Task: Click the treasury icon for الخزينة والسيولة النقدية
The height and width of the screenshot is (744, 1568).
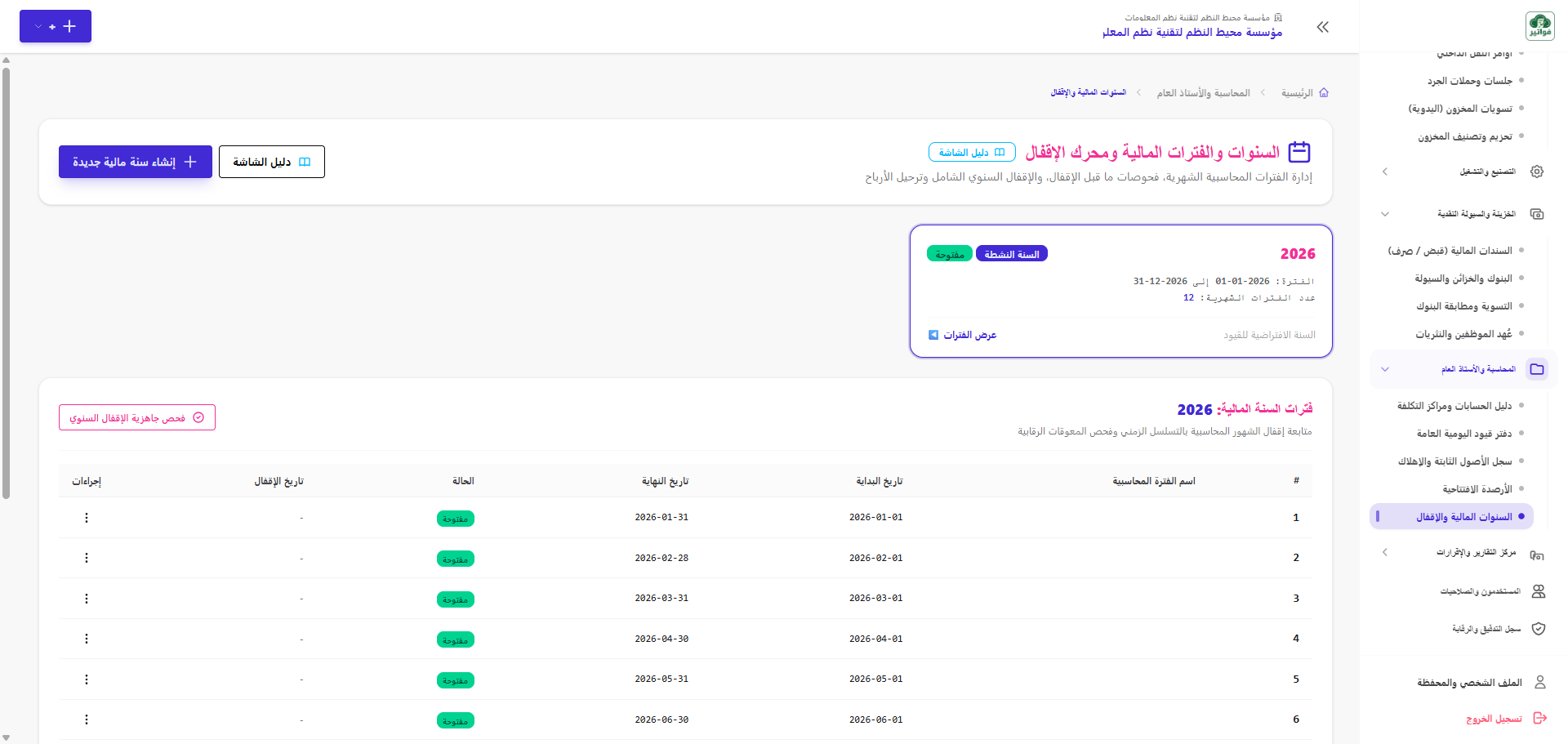Action: (x=1537, y=214)
